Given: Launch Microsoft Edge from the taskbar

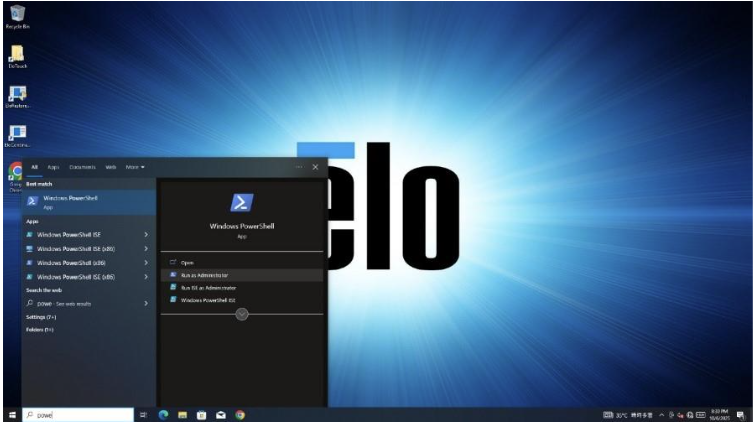Looking at the screenshot, I should pos(163,415).
